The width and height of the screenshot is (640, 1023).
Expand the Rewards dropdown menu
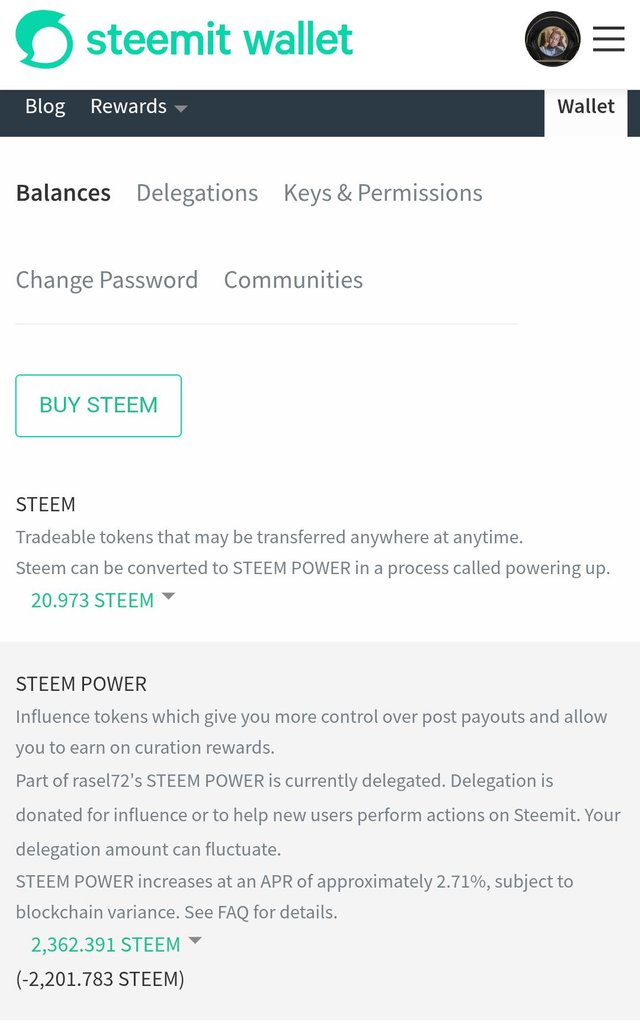point(138,106)
